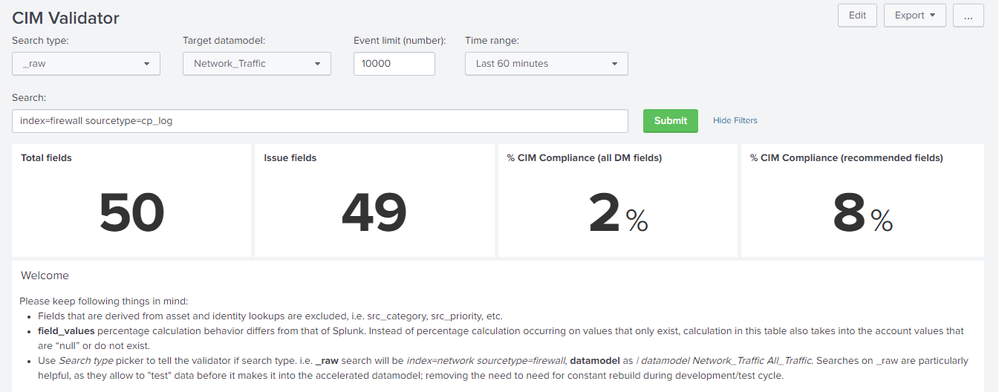Open the Export dropdown menu
This screenshot has width=999, height=392.
coord(915,15)
